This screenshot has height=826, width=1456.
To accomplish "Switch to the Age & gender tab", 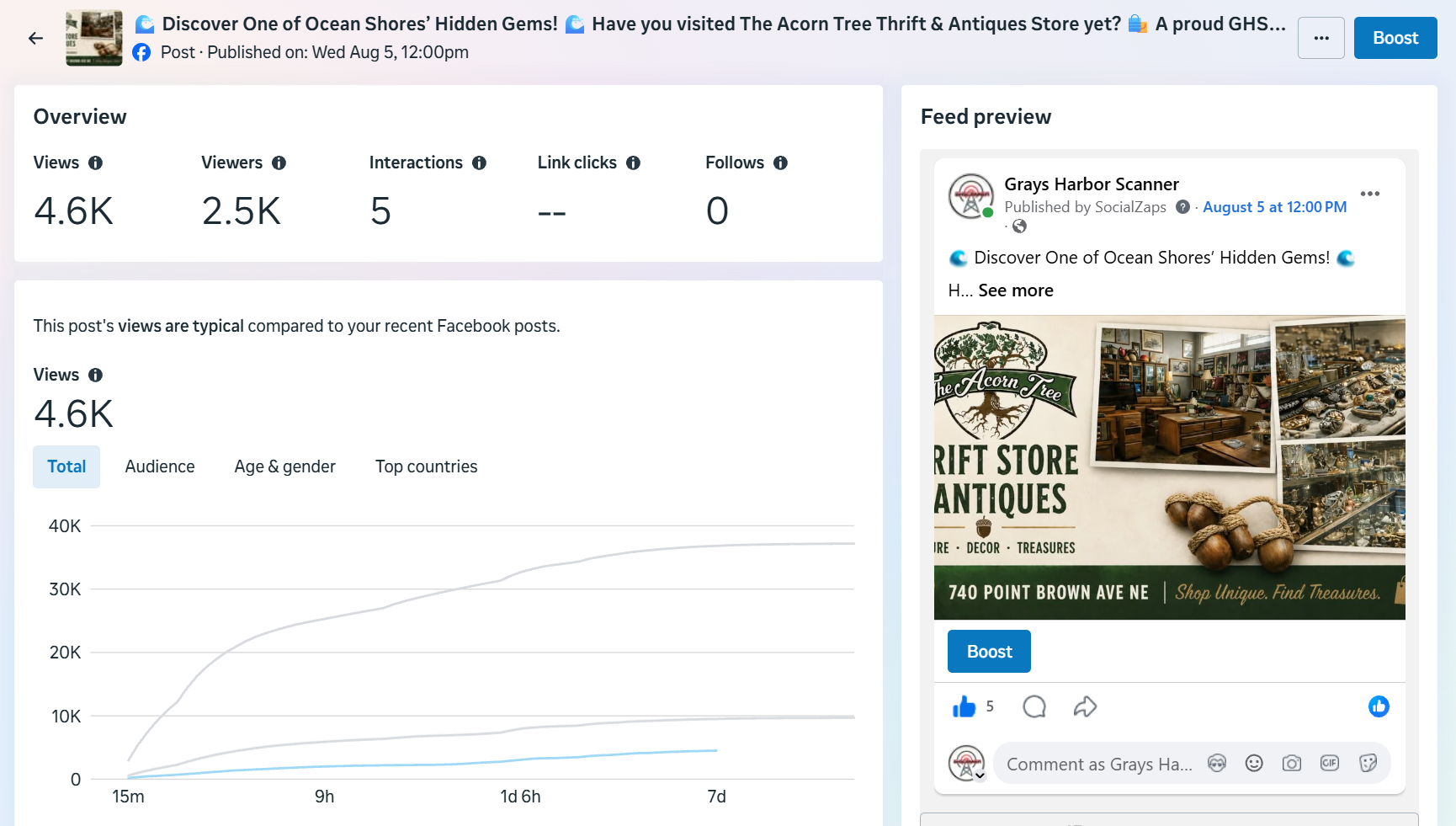I will [285, 466].
